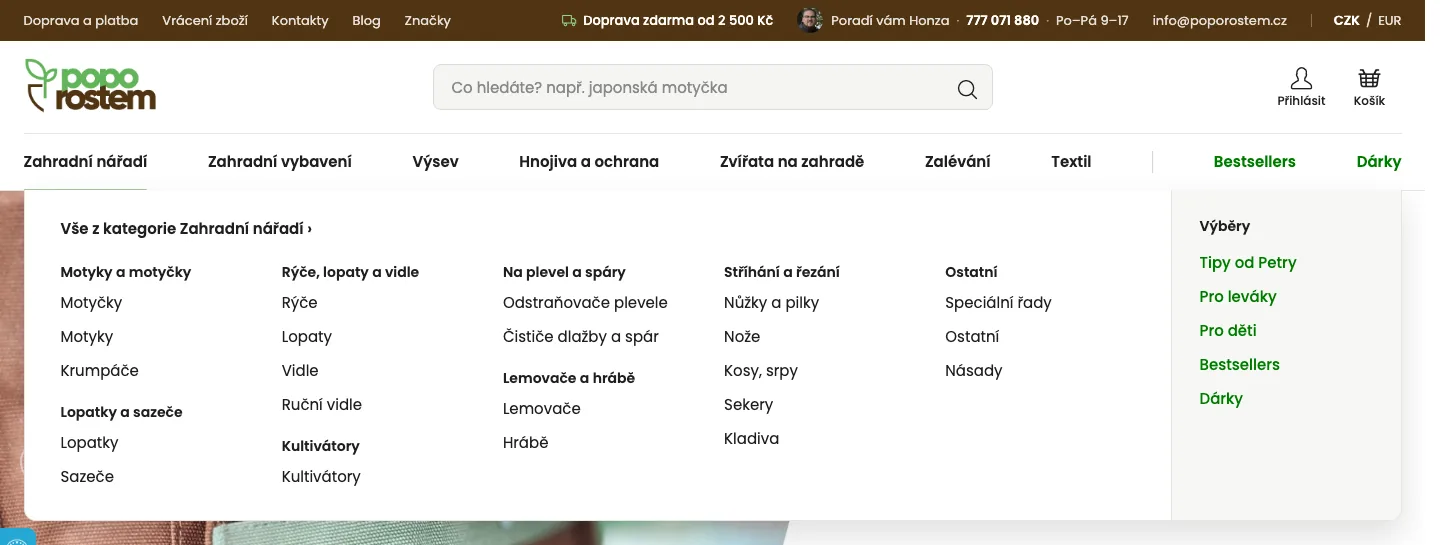Open Zalévání main menu
The height and width of the screenshot is (545, 1440).
click(x=958, y=161)
